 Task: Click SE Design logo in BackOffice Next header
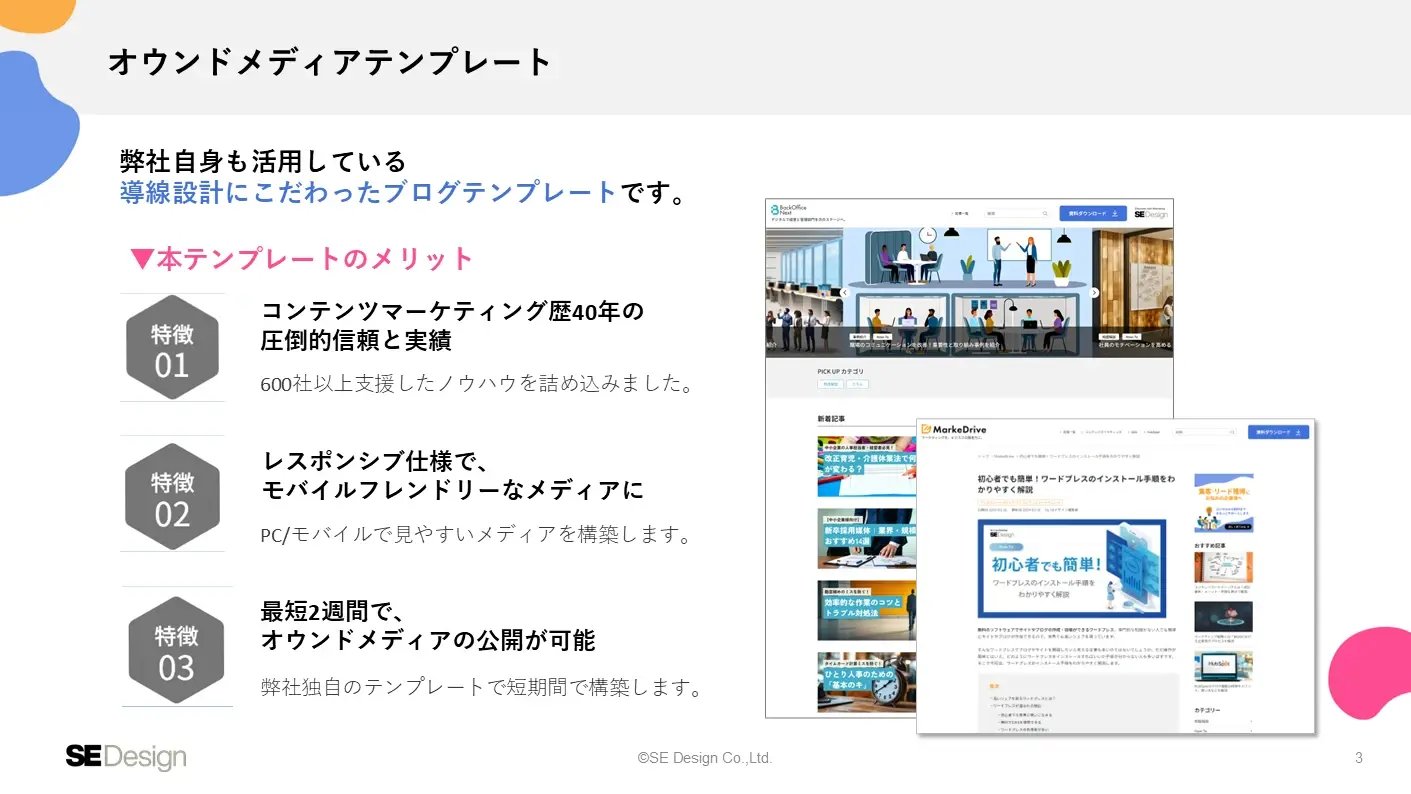(x=1151, y=213)
